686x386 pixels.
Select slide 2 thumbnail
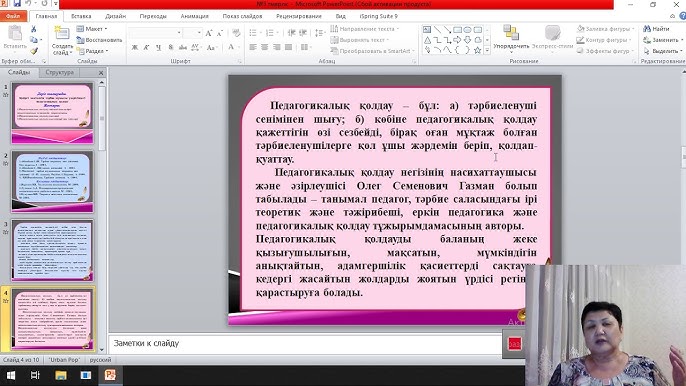(52, 181)
